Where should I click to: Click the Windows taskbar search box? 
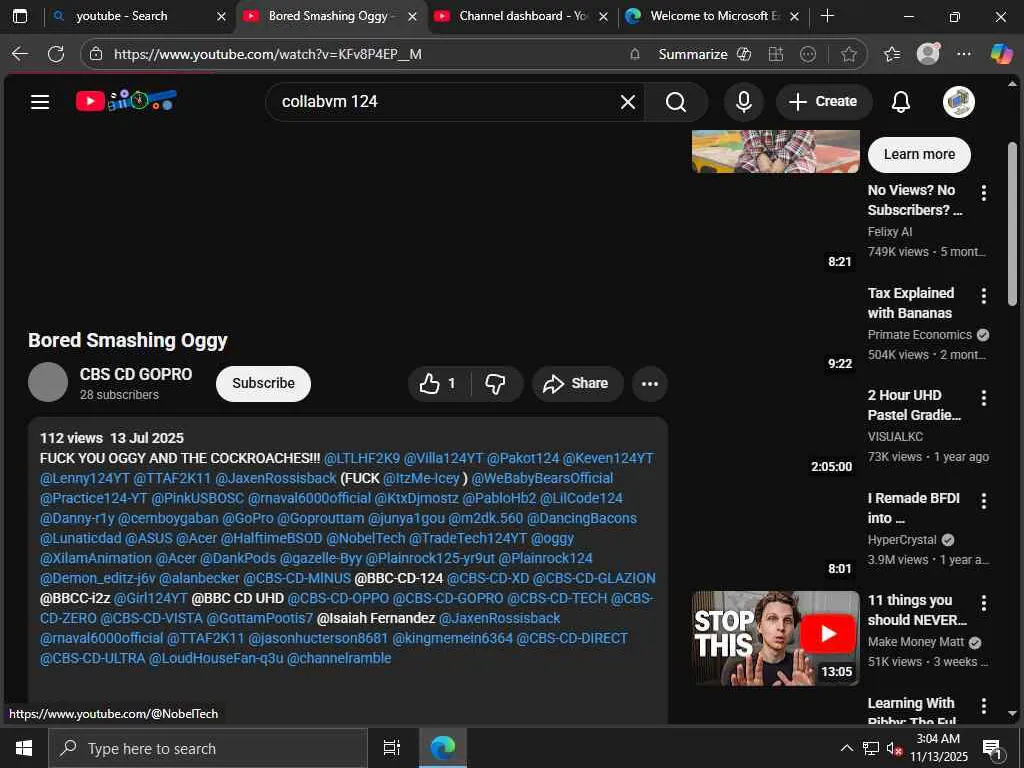(208, 748)
